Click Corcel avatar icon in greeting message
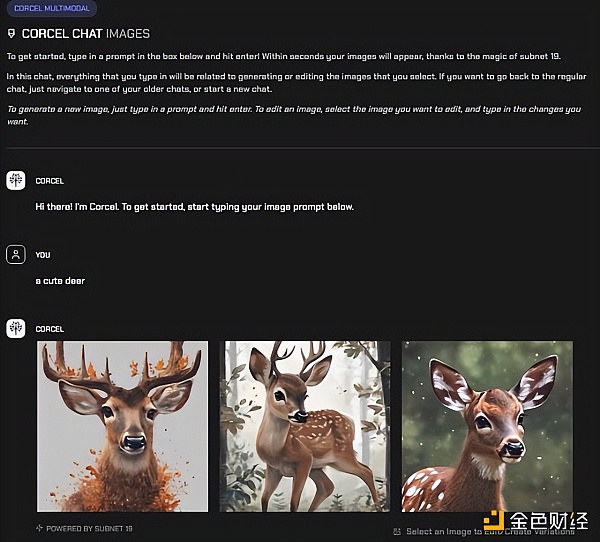The width and height of the screenshot is (600, 542). (16, 180)
